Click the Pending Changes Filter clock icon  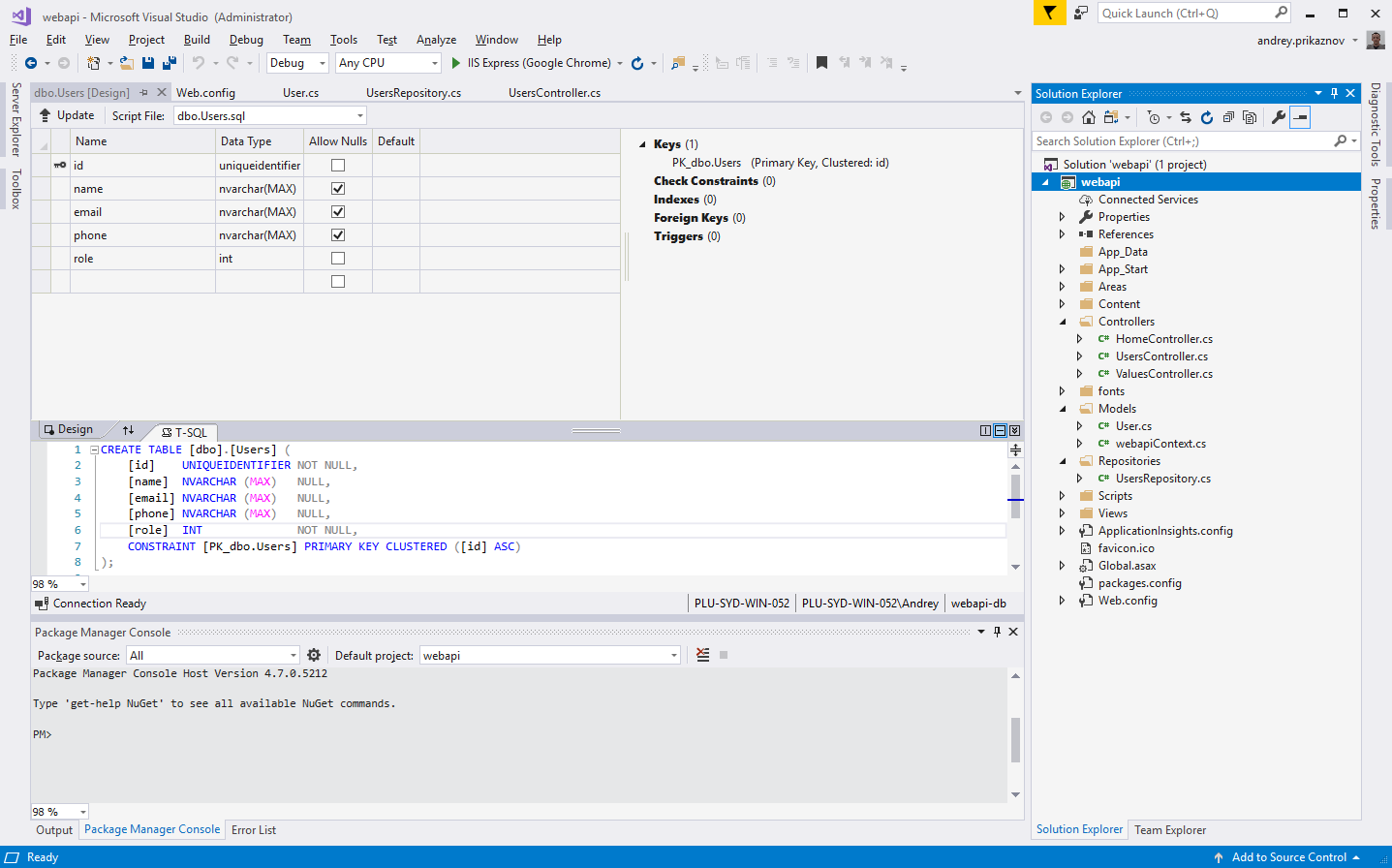(x=1153, y=117)
